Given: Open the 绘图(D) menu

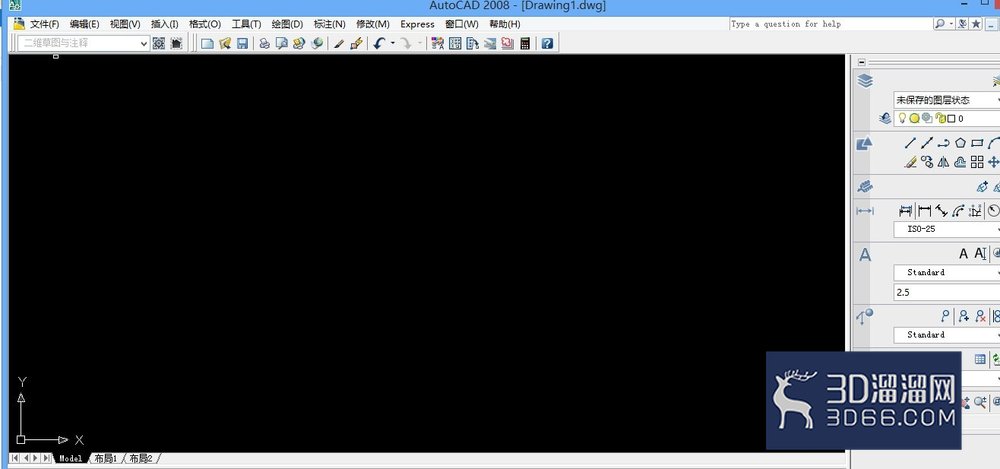Looking at the screenshot, I should pos(288,24).
